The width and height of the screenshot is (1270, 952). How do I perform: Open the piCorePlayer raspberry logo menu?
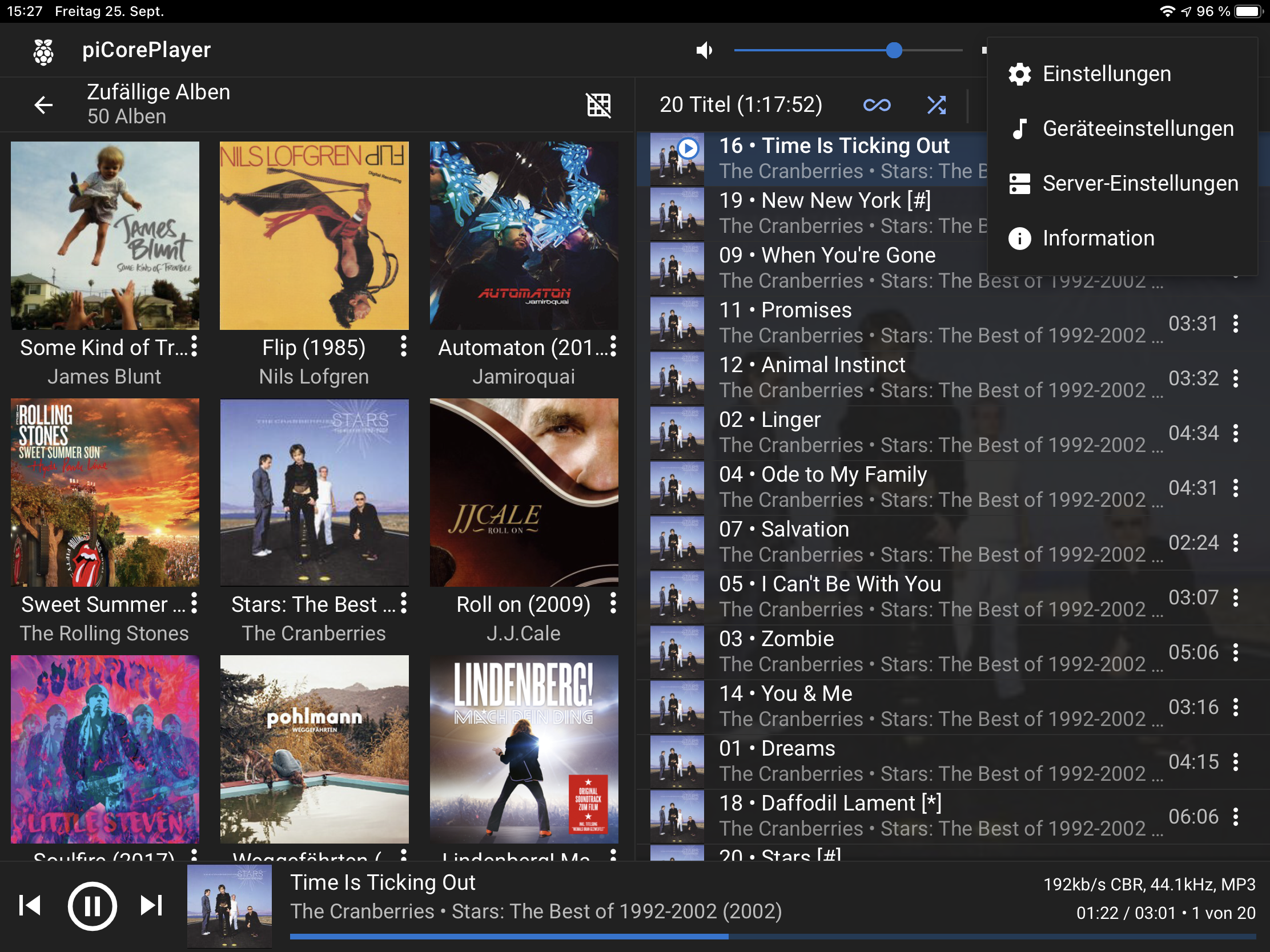pyautogui.click(x=43, y=51)
